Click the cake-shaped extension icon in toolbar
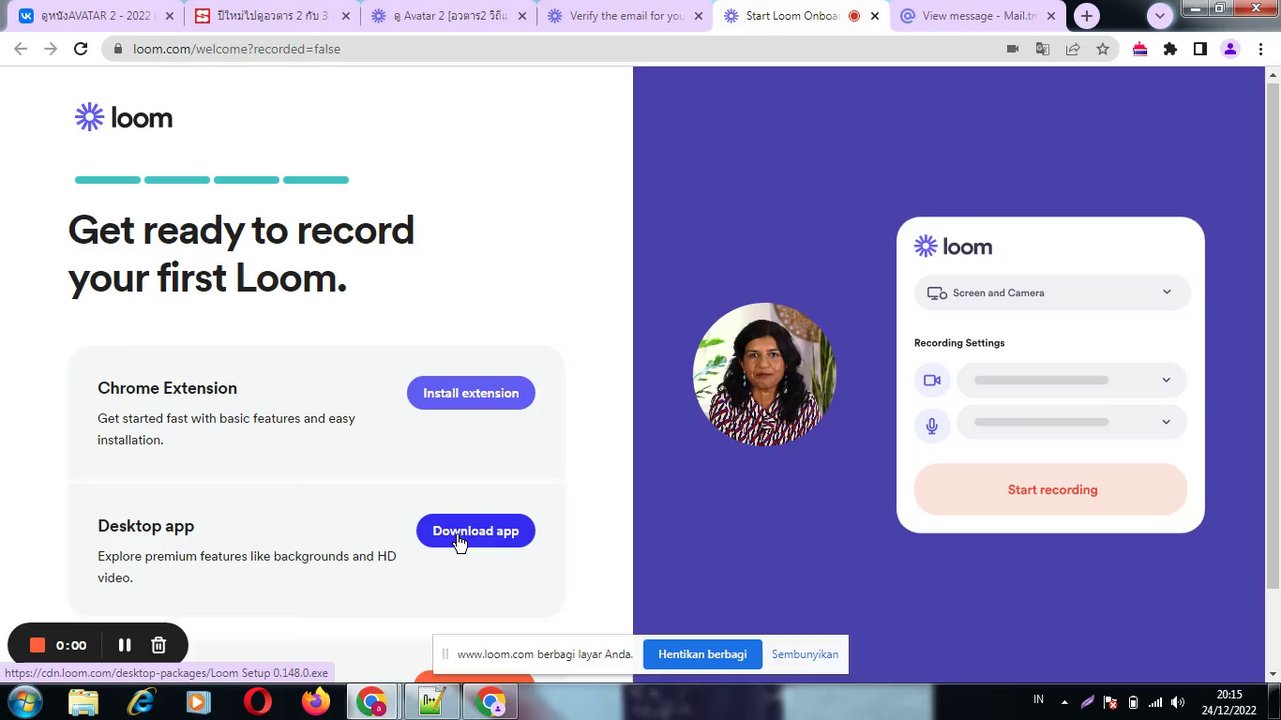Viewport: 1281px width, 720px height. click(1140, 48)
